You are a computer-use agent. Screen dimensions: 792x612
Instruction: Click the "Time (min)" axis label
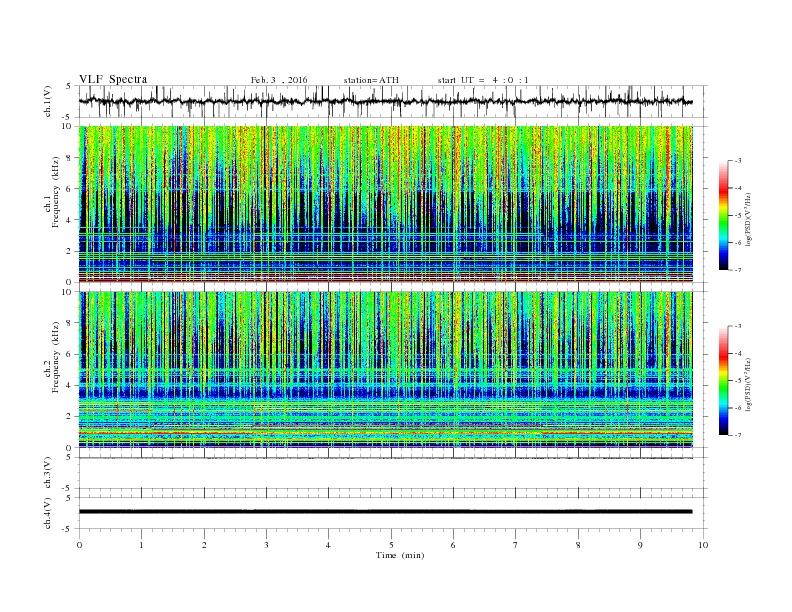point(400,555)
